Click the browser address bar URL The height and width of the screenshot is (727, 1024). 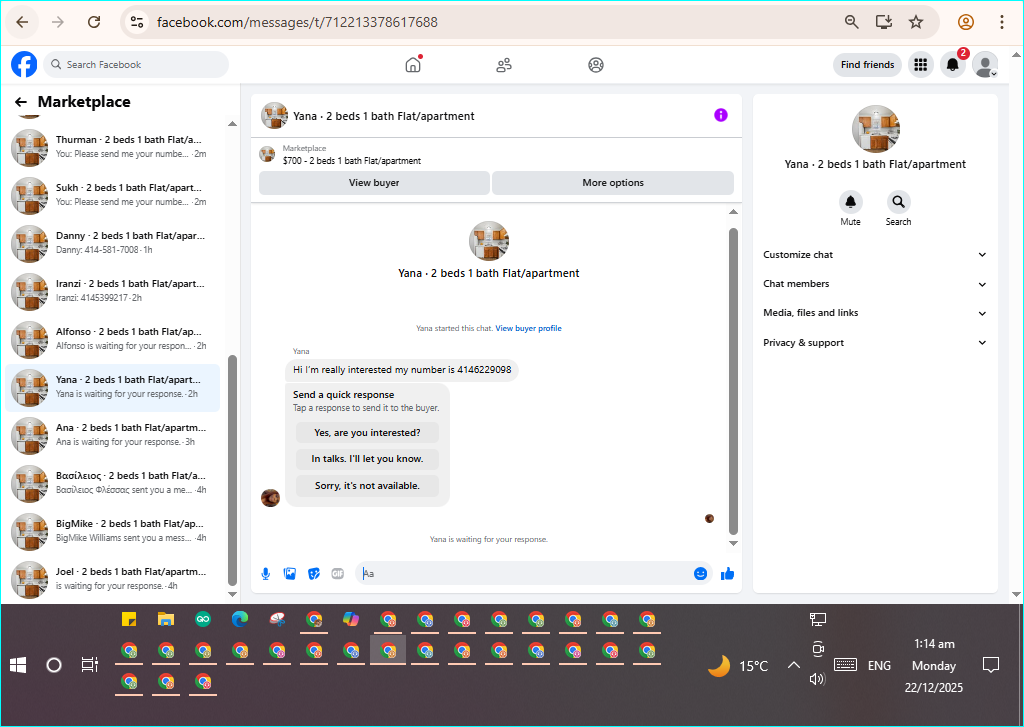297,22
